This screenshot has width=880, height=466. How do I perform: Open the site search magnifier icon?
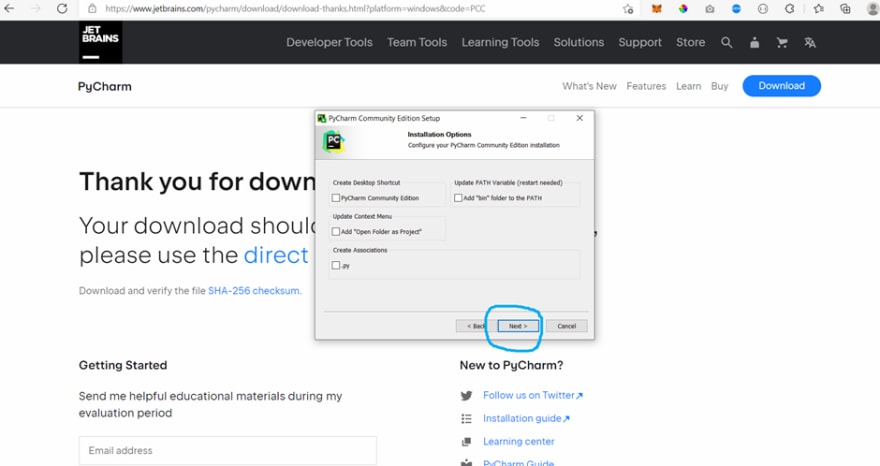[726, 43]
